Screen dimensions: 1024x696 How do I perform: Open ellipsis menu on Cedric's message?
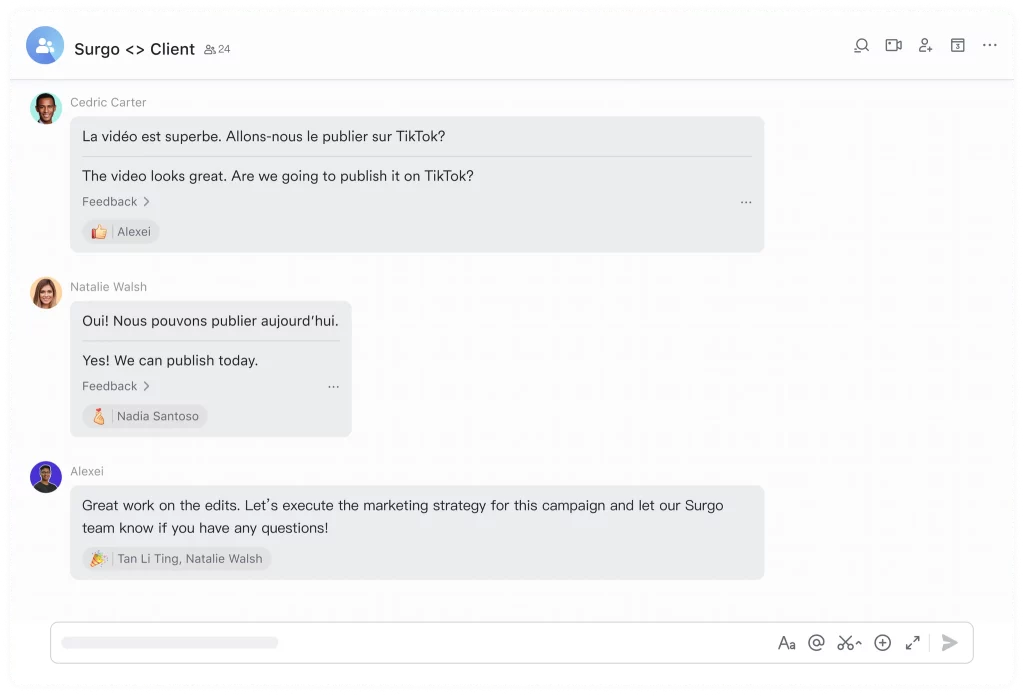746,202
